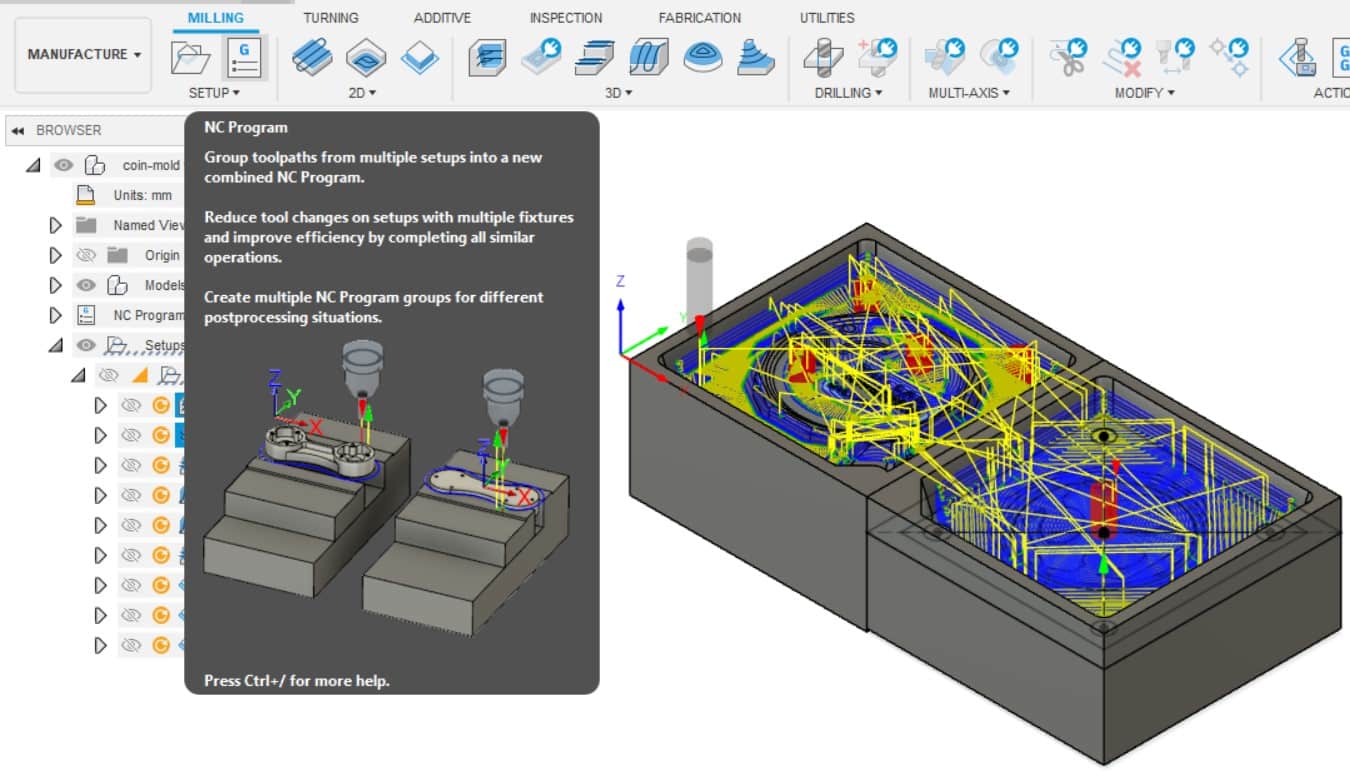Screen dimensions: 1350x780
Task: Click the scissors Trim icon in Modify group
Action: click(x=1068, y=57)
